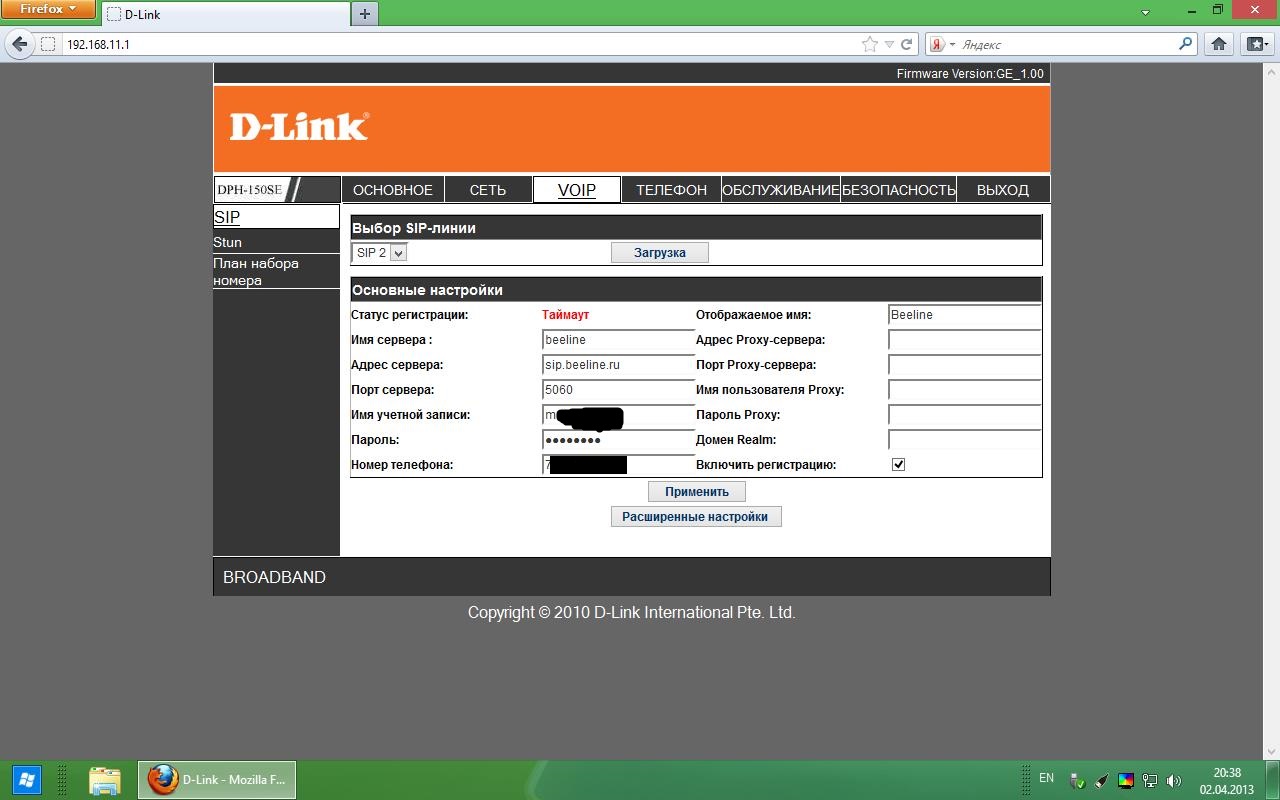1280x800 pixels.
Task: Select the D-Link browser tab
Action: [x=226, y=14]
